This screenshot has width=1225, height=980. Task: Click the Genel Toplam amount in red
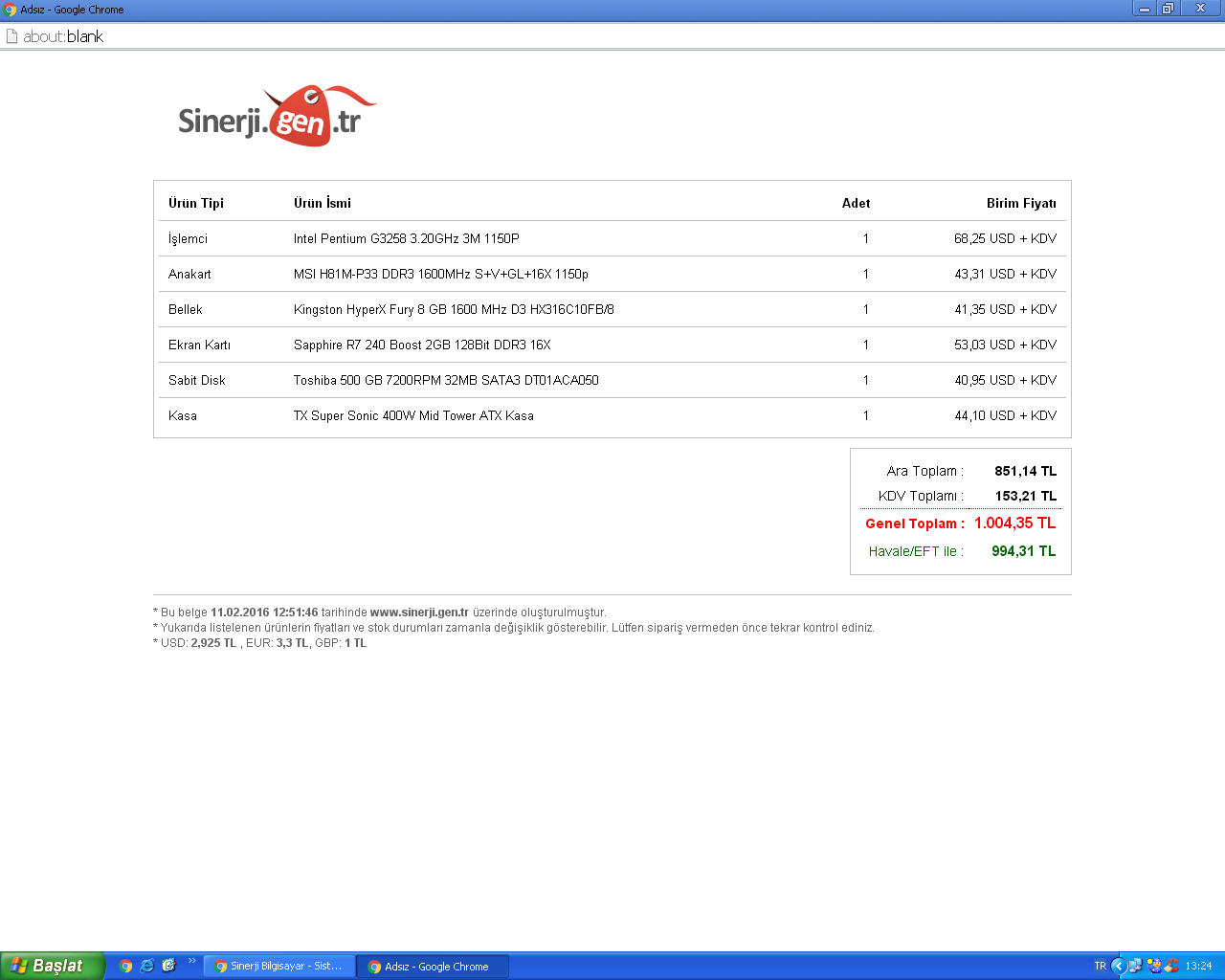point(1014,523)
